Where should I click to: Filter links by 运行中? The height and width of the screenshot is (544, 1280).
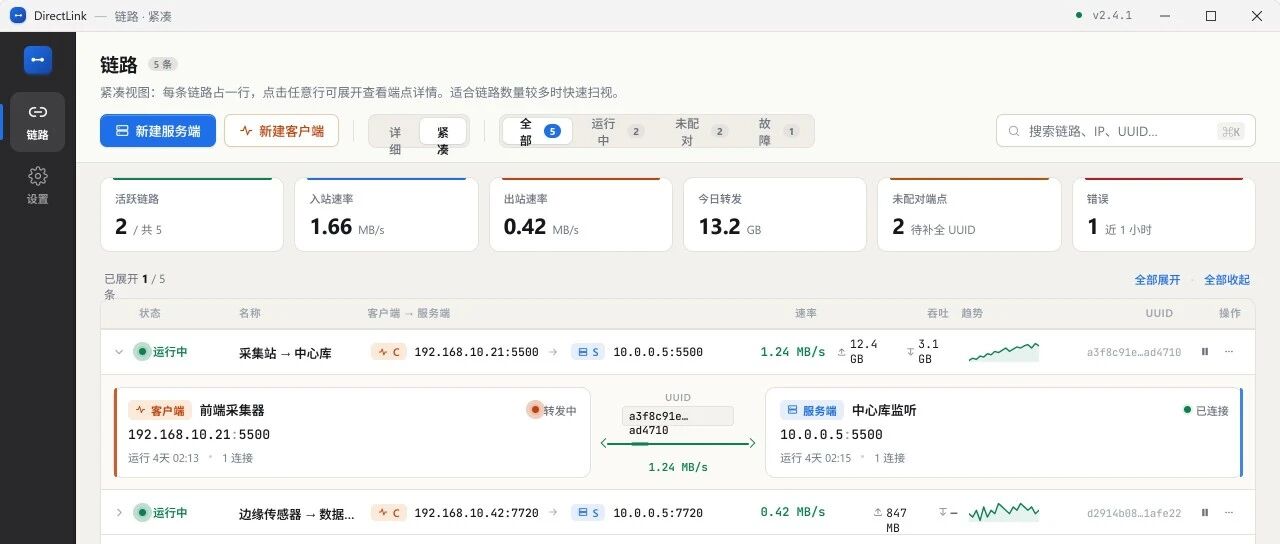point(616,131)
